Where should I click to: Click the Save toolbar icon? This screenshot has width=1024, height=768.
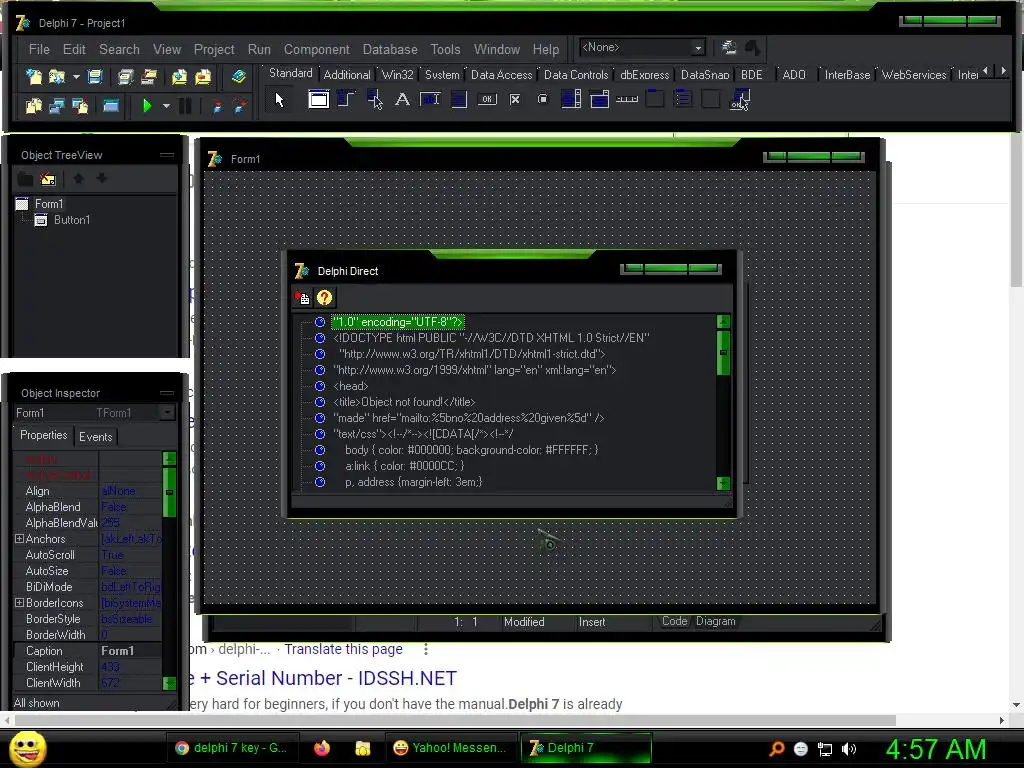pos(95,76)
